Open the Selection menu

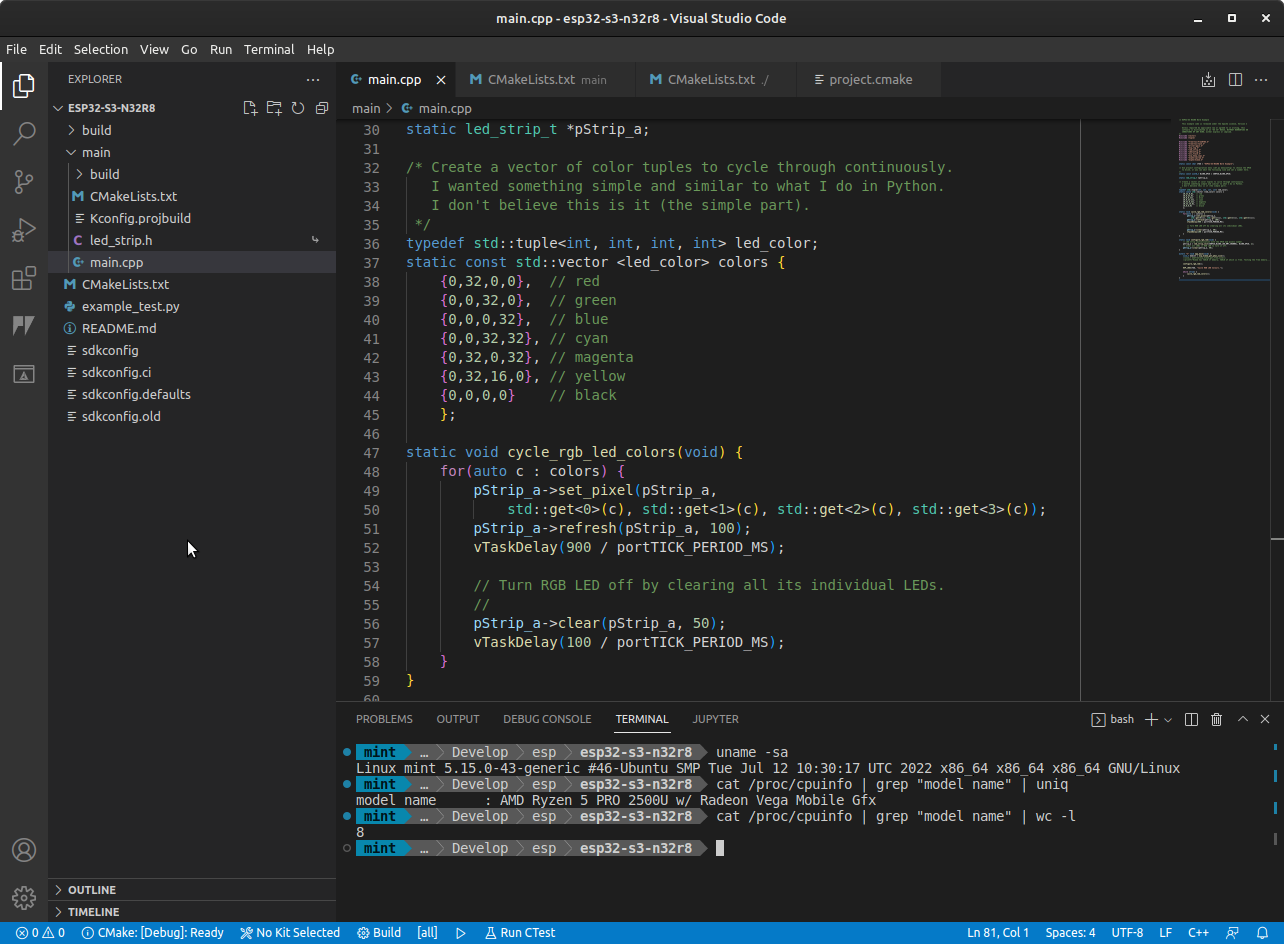(101, 49)
